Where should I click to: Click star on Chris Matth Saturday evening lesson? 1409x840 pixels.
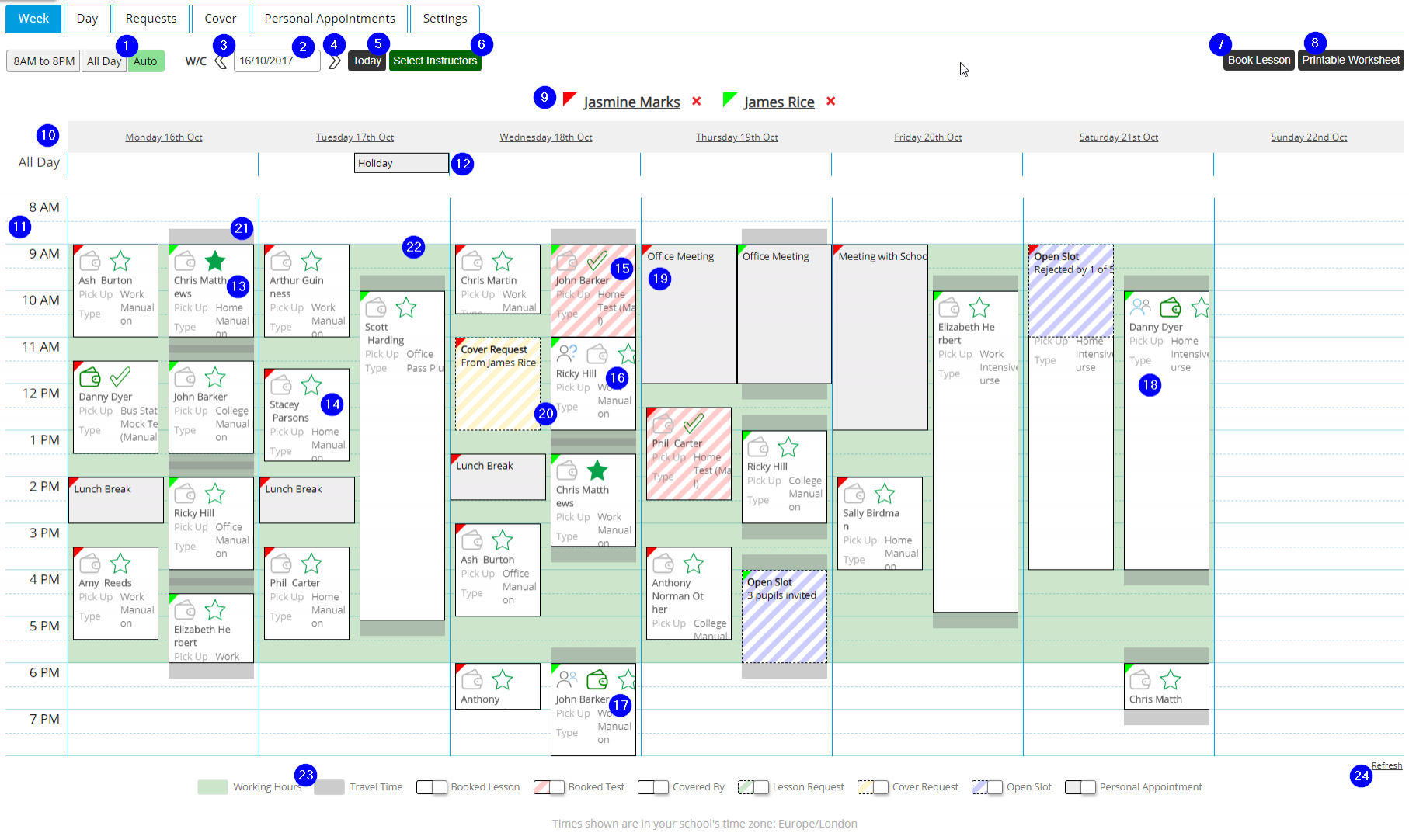[x=1171, y=680]
